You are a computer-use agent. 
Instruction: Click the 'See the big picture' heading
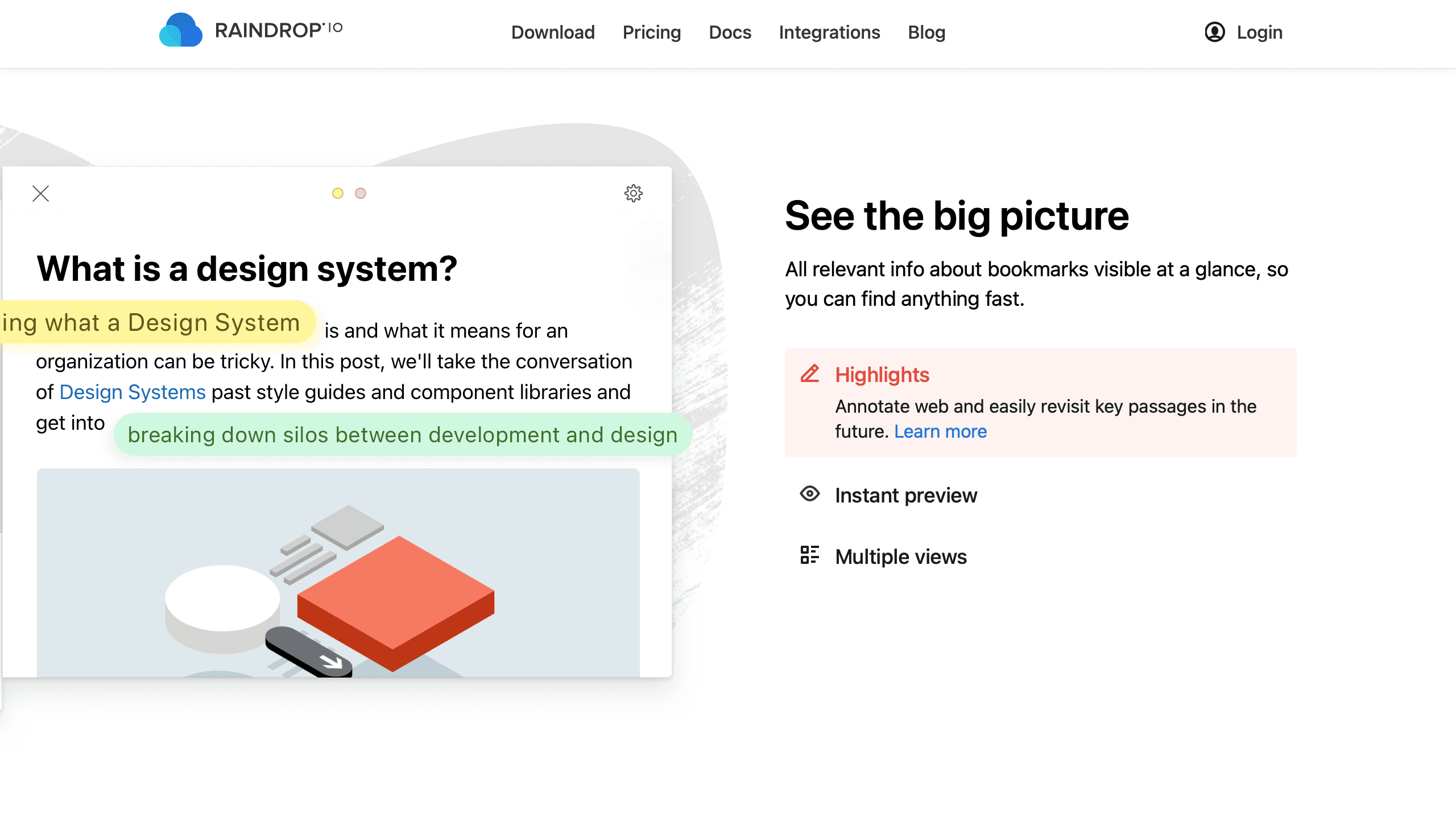coord(957,216)
